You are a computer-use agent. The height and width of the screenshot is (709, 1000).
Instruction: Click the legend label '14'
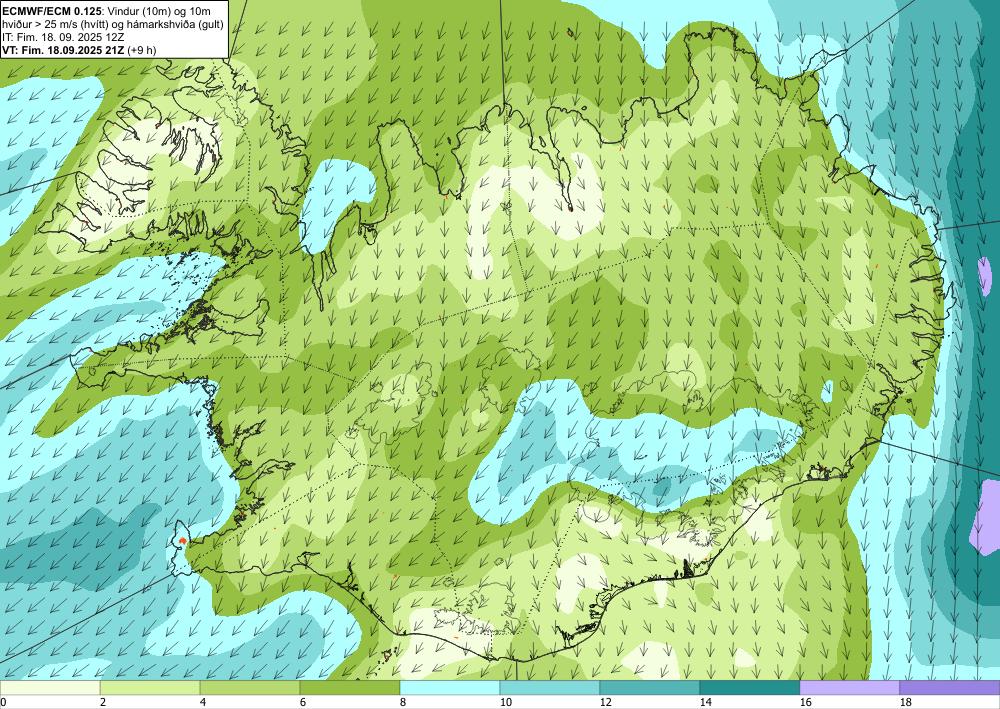point(706,702)
